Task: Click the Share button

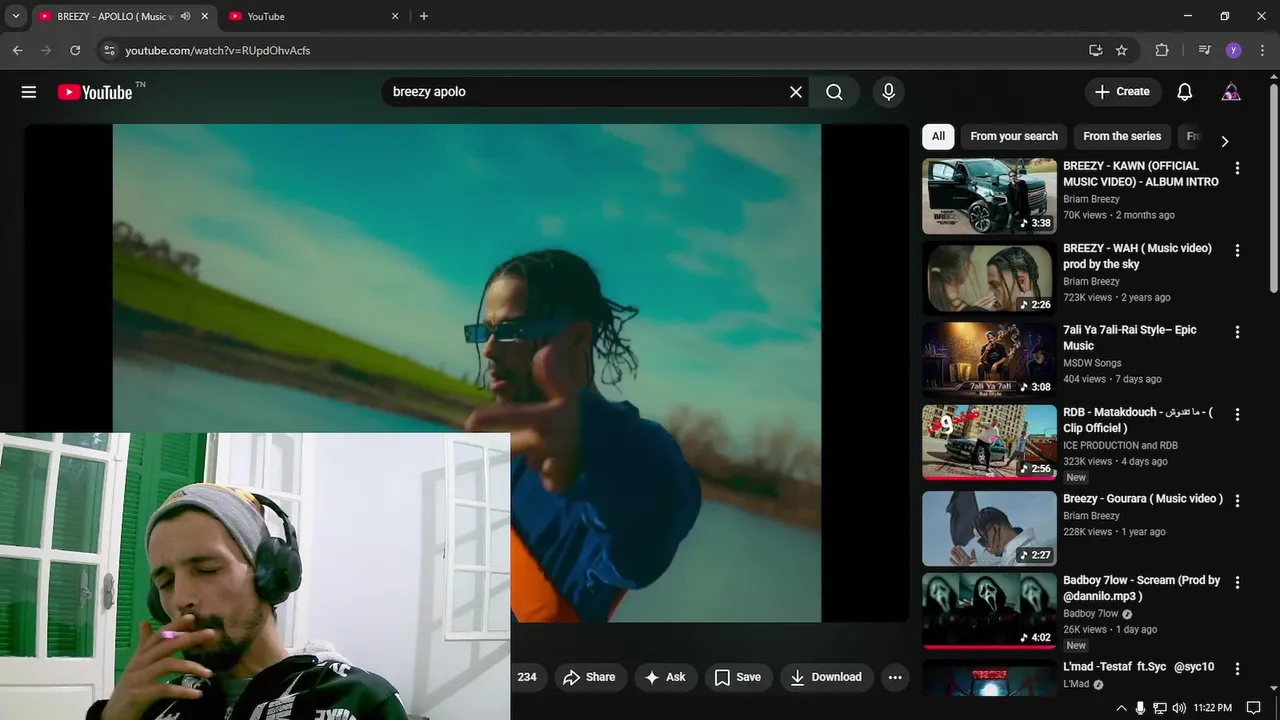Action: pyautogui.click(x=590, y=677)
